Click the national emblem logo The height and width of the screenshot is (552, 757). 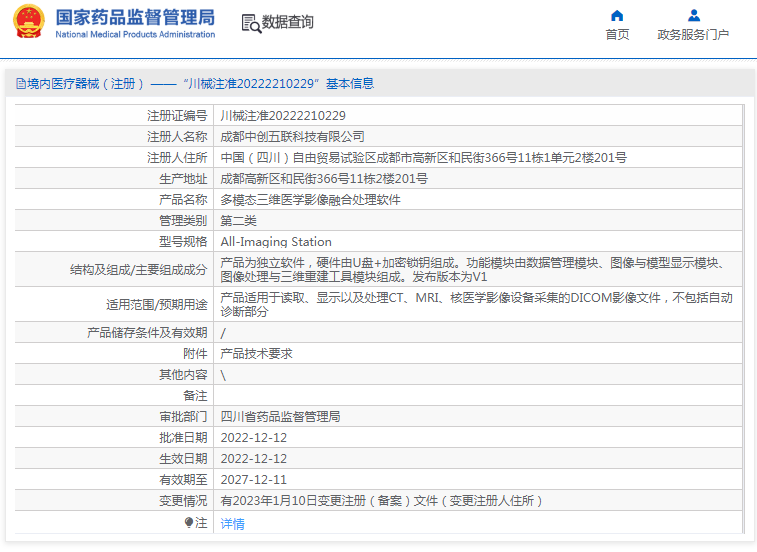(29, 21)
